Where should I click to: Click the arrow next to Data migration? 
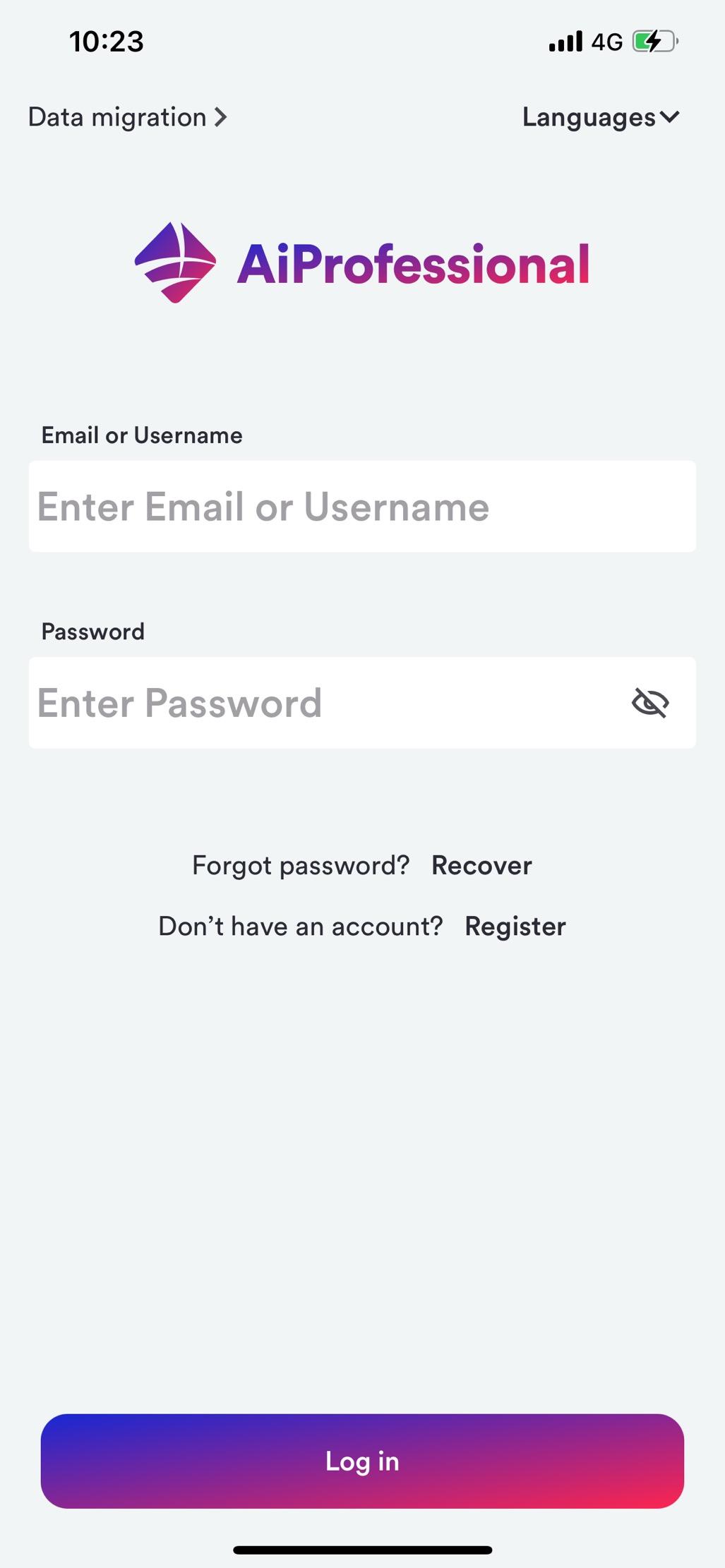pyautogui.click(x=221, y=117)
